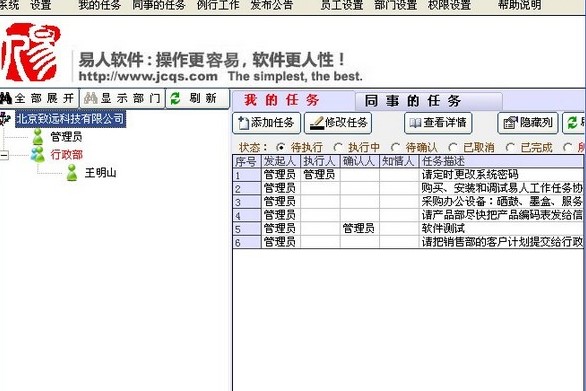Open the 例行工作 menu
Viewport: 586px width, 391px height.
point(218,5)
